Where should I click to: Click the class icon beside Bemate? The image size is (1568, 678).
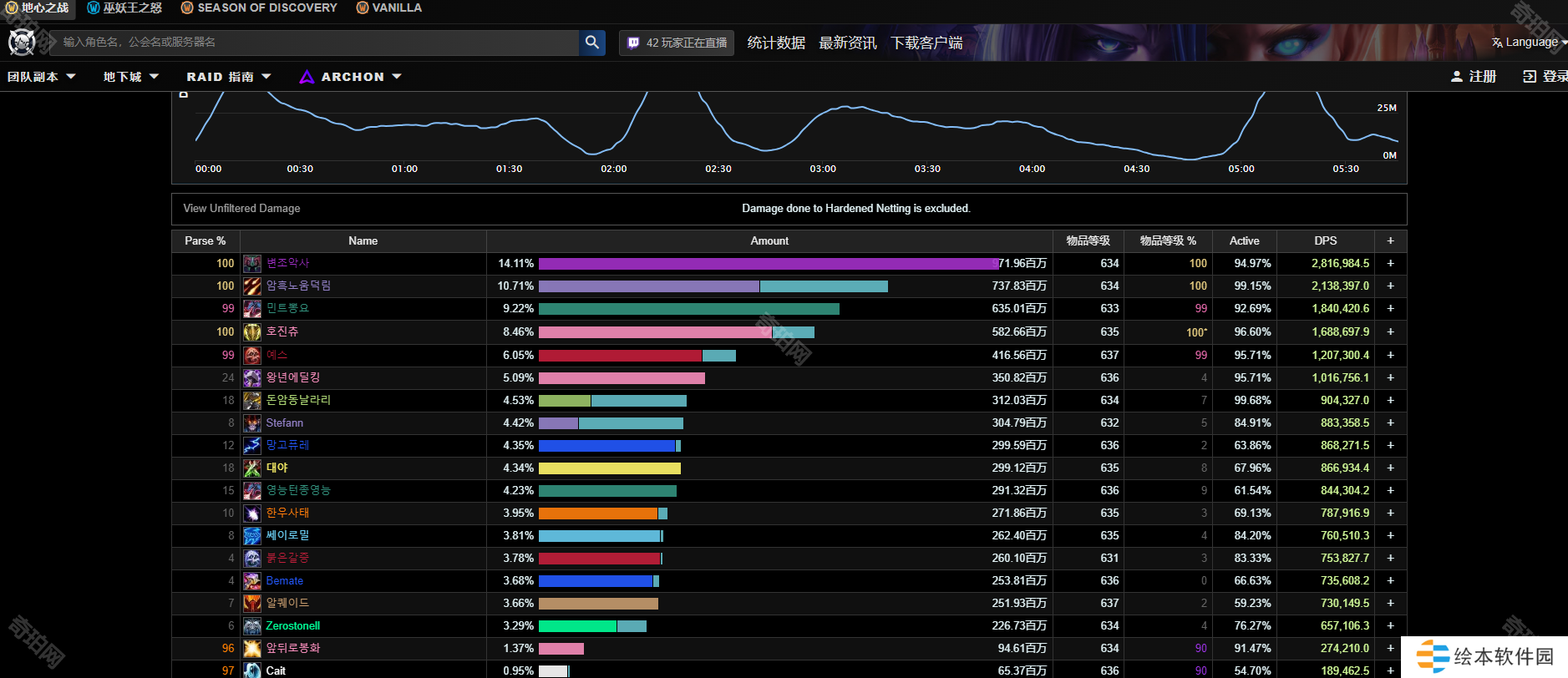(x=252, y=581)
